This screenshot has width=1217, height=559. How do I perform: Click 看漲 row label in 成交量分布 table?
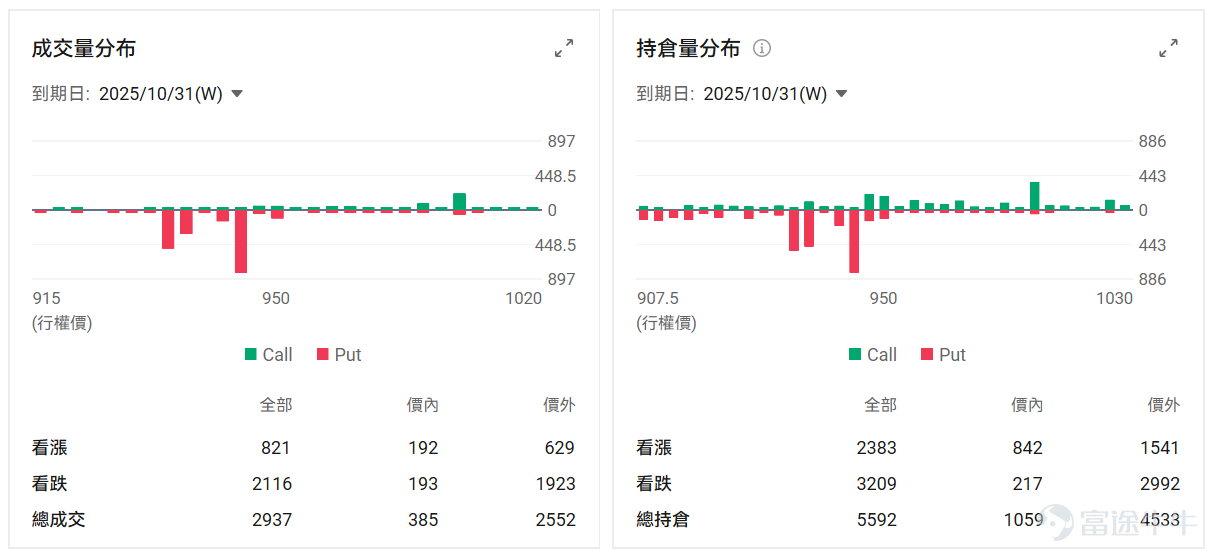[50, 448]
